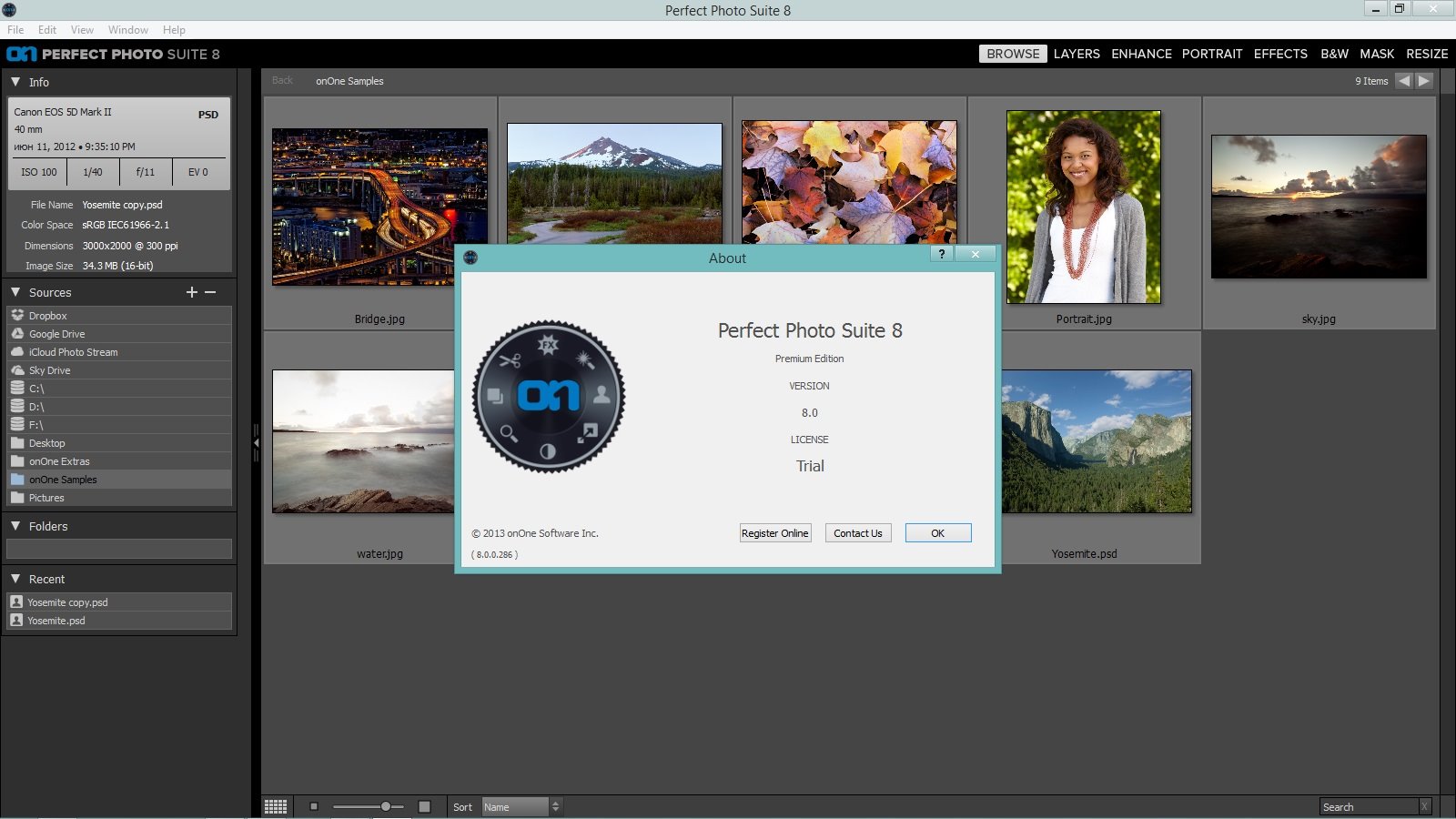Switch to the Layers module
1456x819 pixels.
[1077, 54]
